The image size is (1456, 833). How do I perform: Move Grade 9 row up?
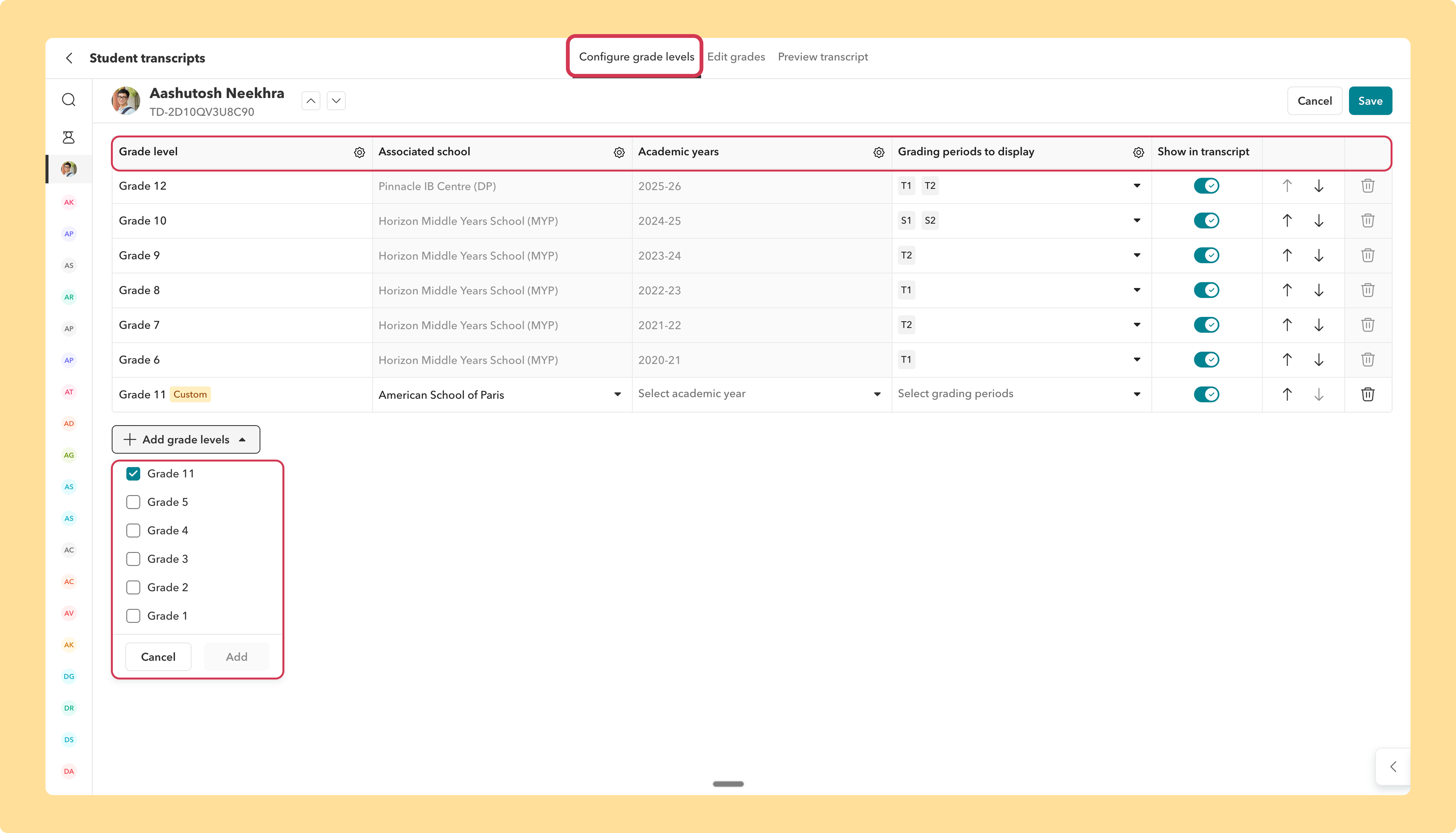(x=1287, y=255)
